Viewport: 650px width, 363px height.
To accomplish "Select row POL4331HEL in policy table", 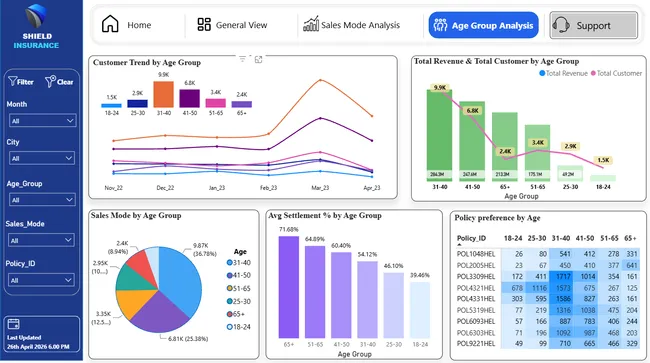I will 548,299.
